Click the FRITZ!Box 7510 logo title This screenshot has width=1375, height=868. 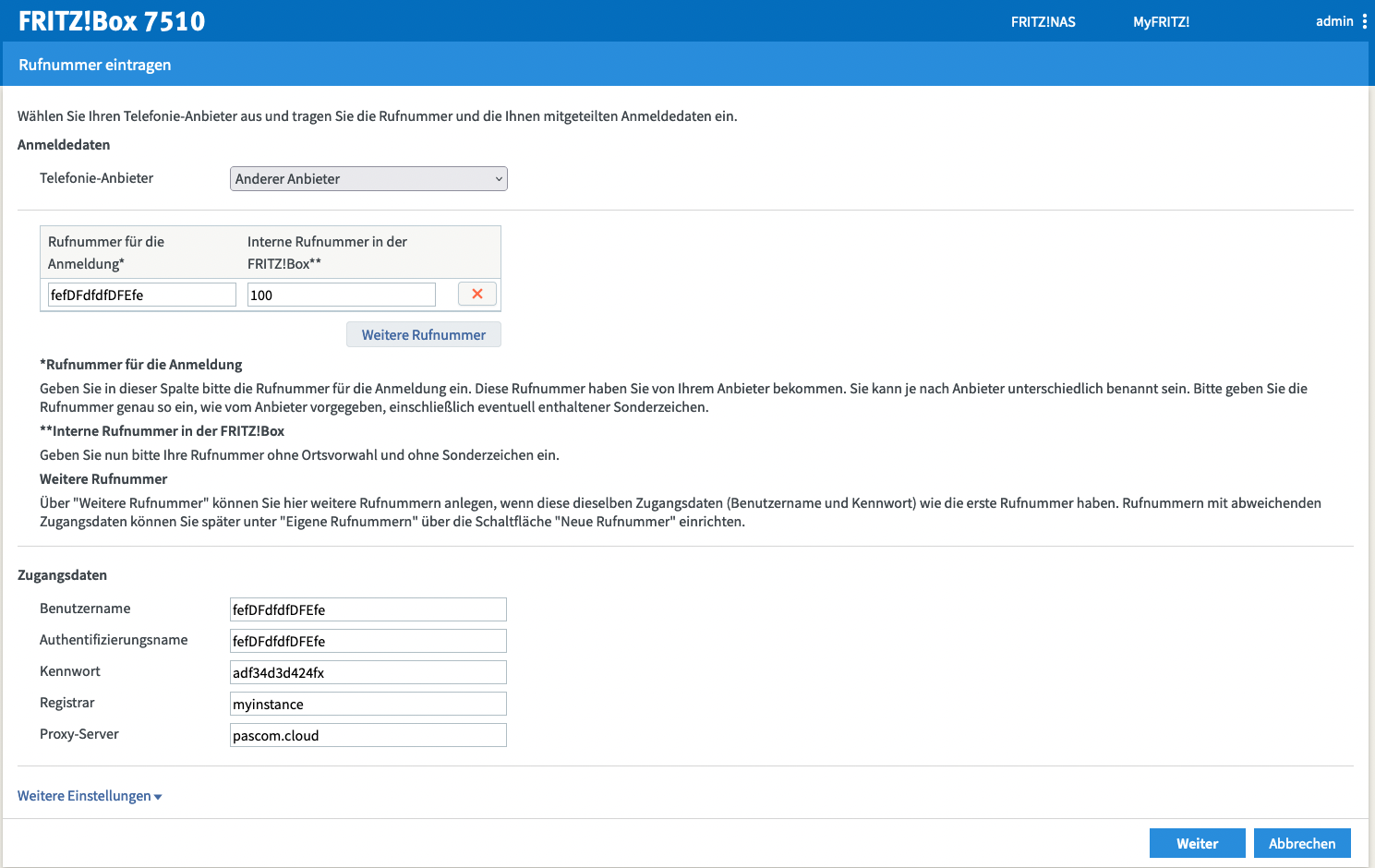pos(112,21)
